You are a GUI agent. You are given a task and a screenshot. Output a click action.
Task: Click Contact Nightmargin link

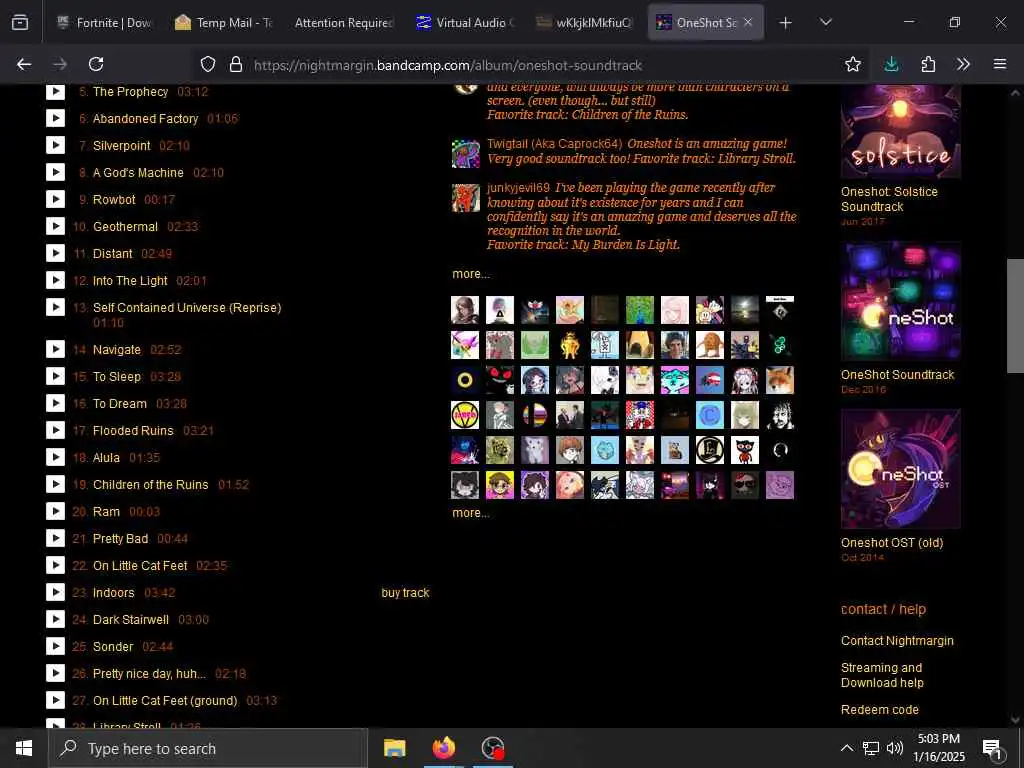(897, 641)
